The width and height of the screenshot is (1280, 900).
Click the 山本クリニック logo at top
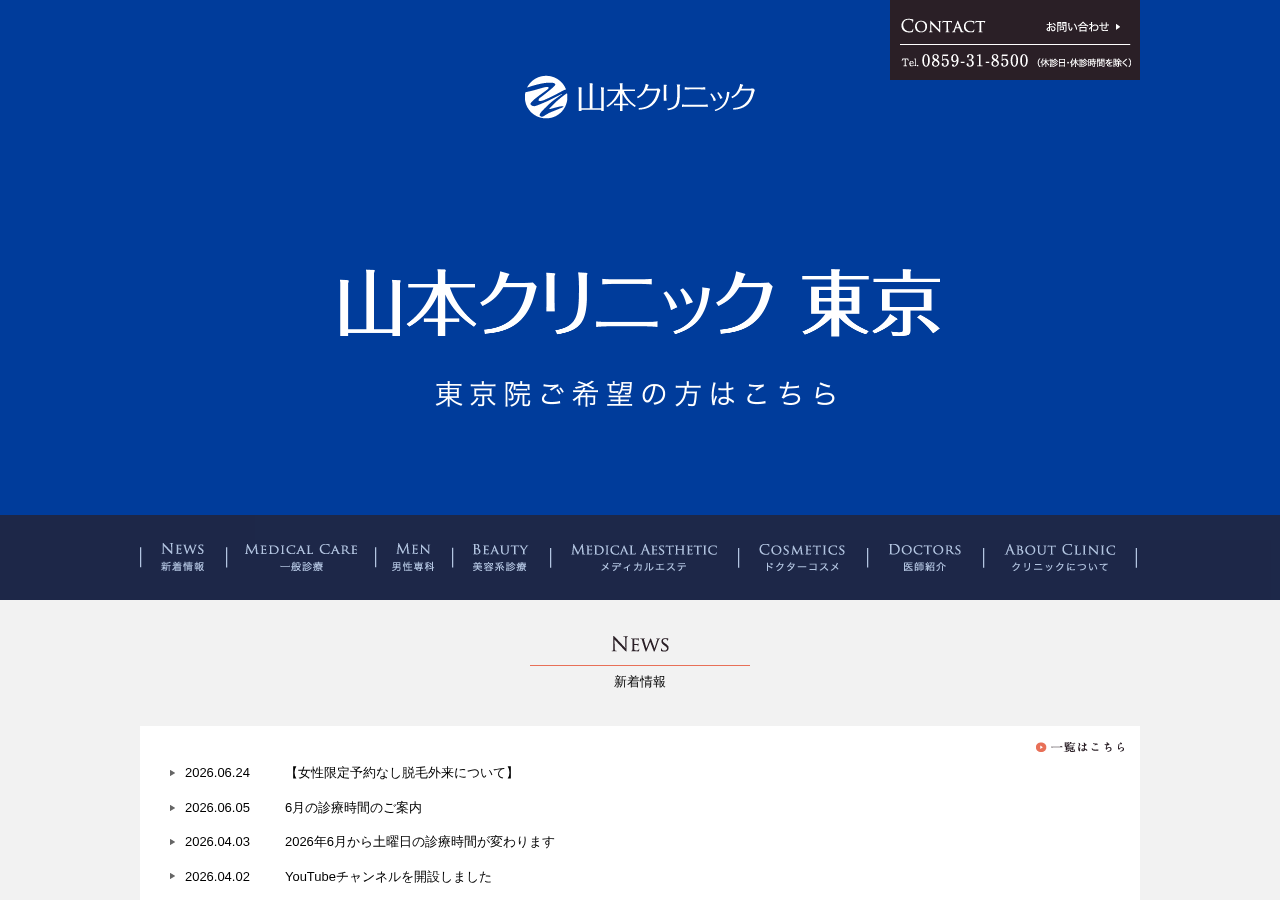(x=640, y=97)
